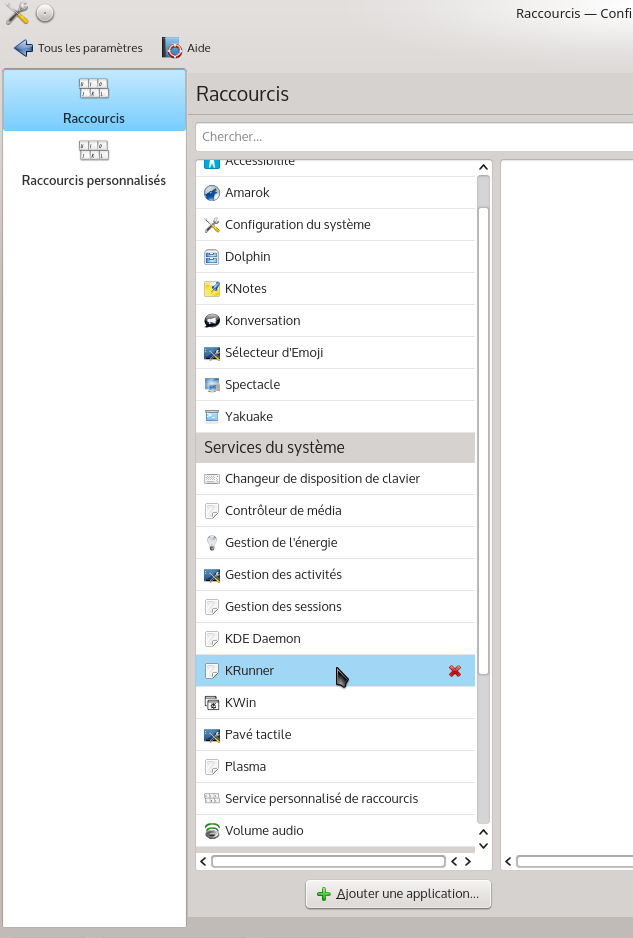This screenshot has width=633, height=938.
Task: Click the light bulb icon for Gestion de l'énergie
Action: pos(212,543)
